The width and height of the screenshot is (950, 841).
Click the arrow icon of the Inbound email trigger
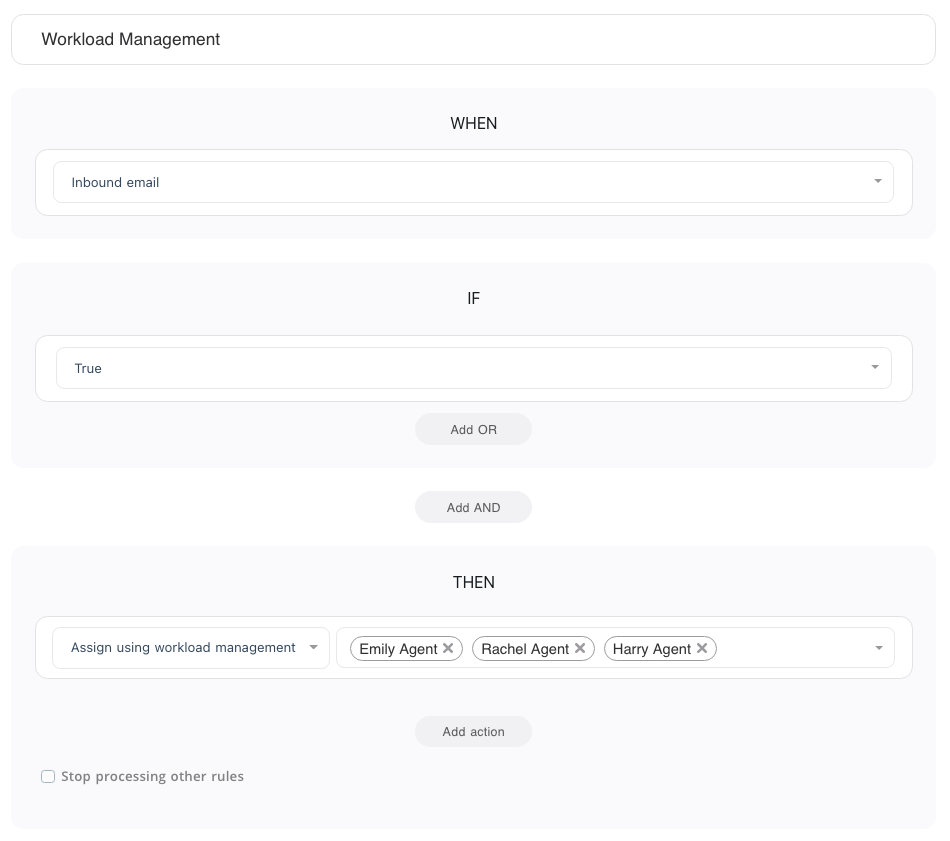pos(877,182)
